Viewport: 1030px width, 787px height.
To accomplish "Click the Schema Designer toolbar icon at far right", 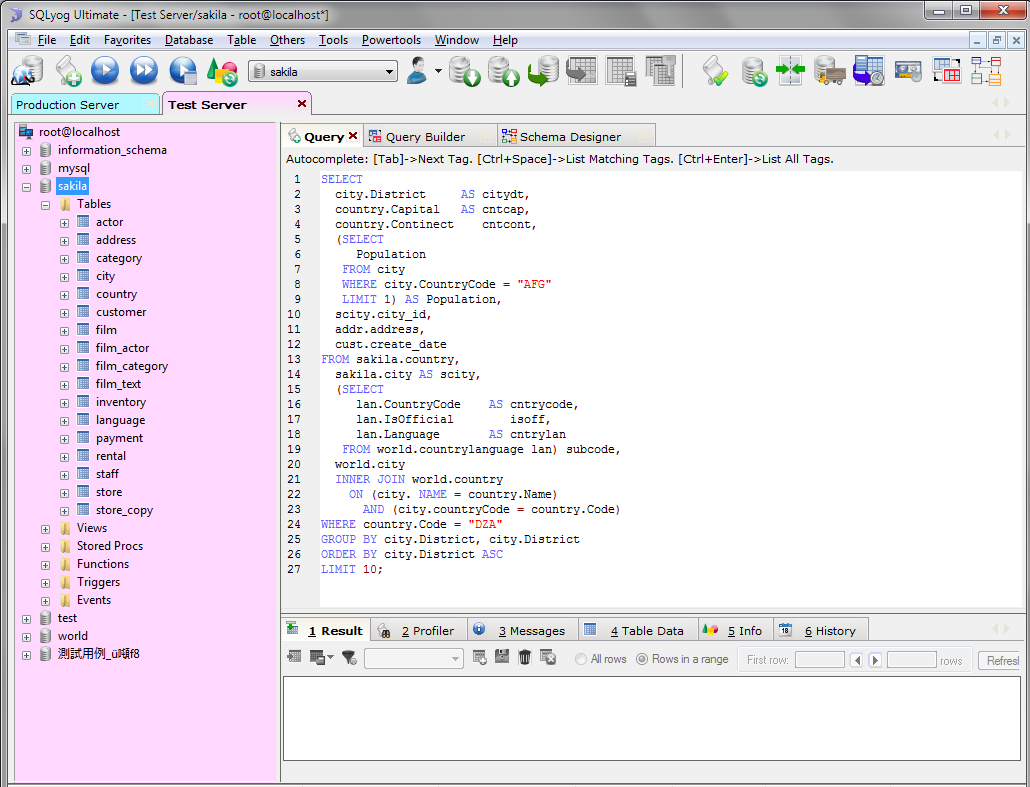I will click(985, 71).
